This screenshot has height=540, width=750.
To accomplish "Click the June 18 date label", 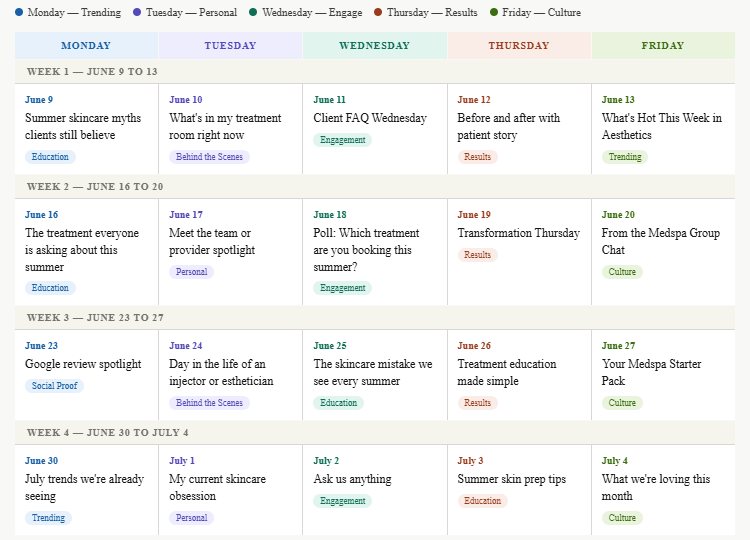I will [x=330, y=215].
